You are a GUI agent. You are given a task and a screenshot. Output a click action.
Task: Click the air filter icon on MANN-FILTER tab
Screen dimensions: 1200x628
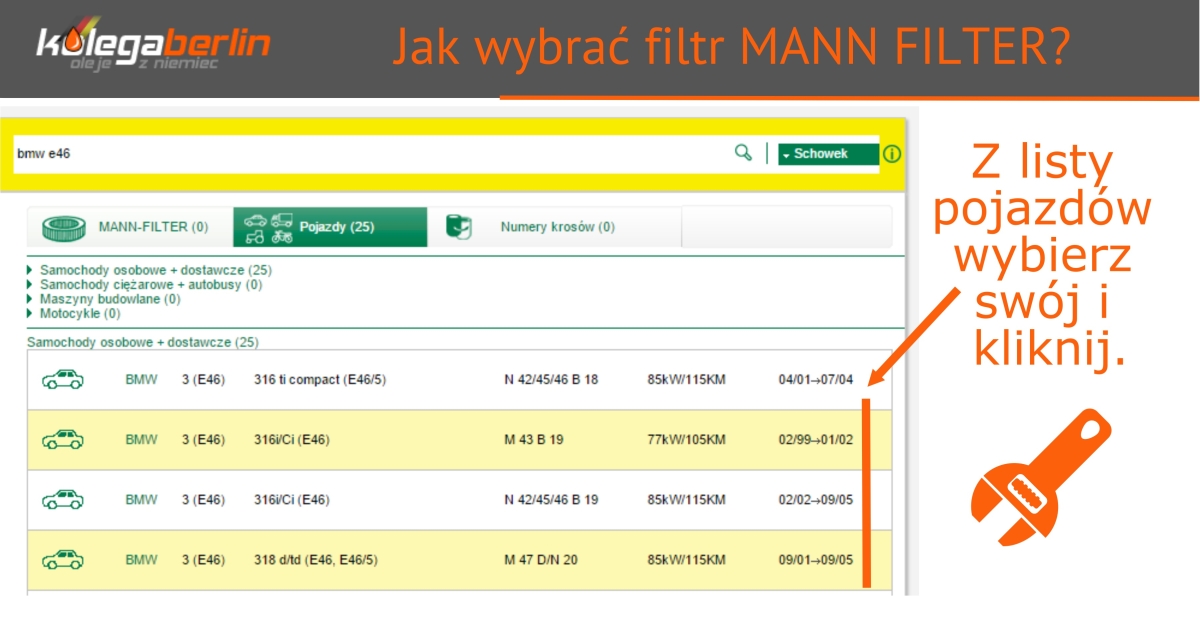pos(64,228)
